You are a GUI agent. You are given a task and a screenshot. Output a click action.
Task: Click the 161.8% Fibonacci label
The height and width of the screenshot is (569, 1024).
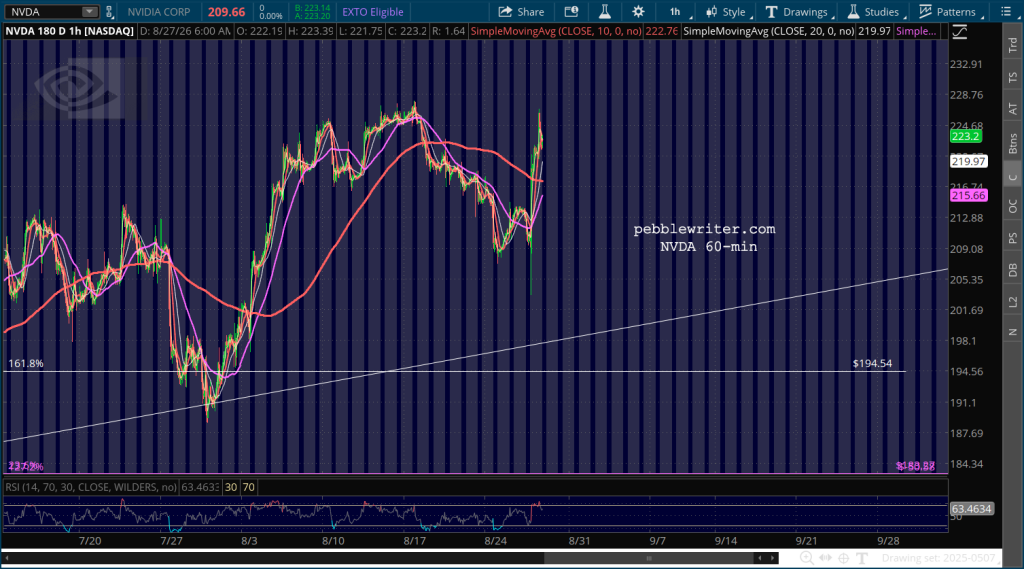coord(26,363)
